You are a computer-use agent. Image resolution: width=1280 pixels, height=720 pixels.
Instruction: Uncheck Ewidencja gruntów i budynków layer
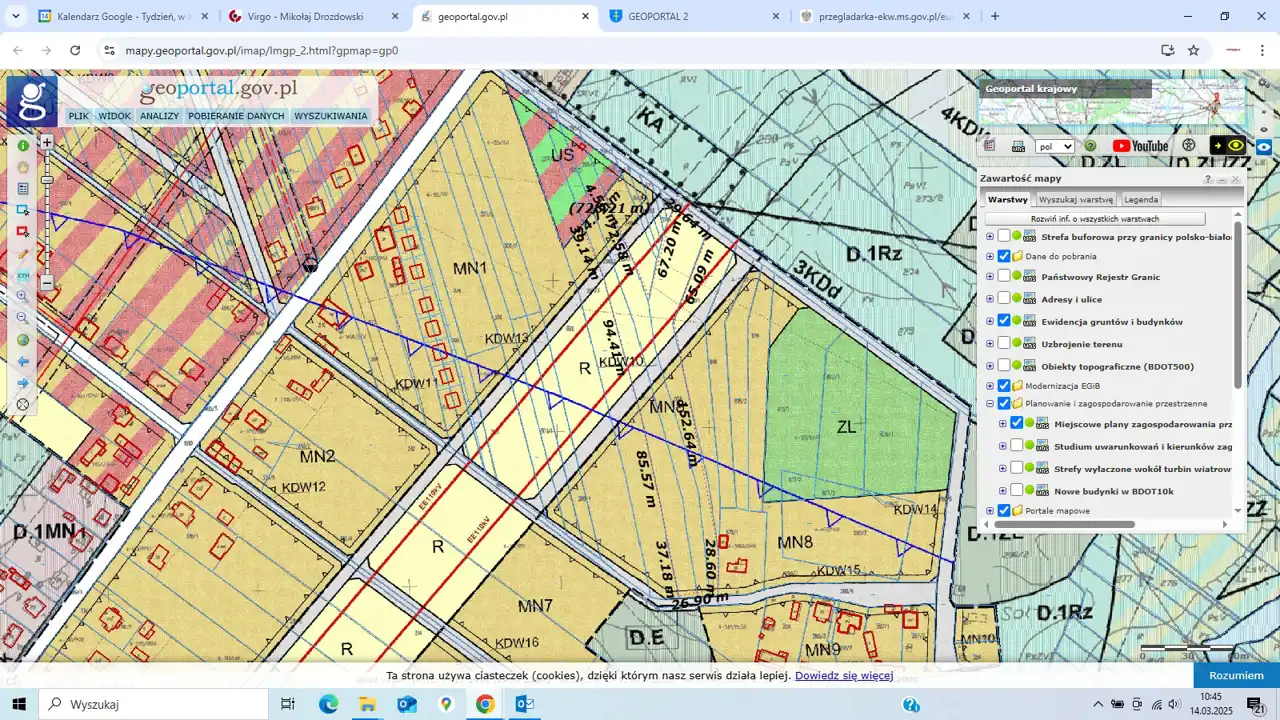1004,321
